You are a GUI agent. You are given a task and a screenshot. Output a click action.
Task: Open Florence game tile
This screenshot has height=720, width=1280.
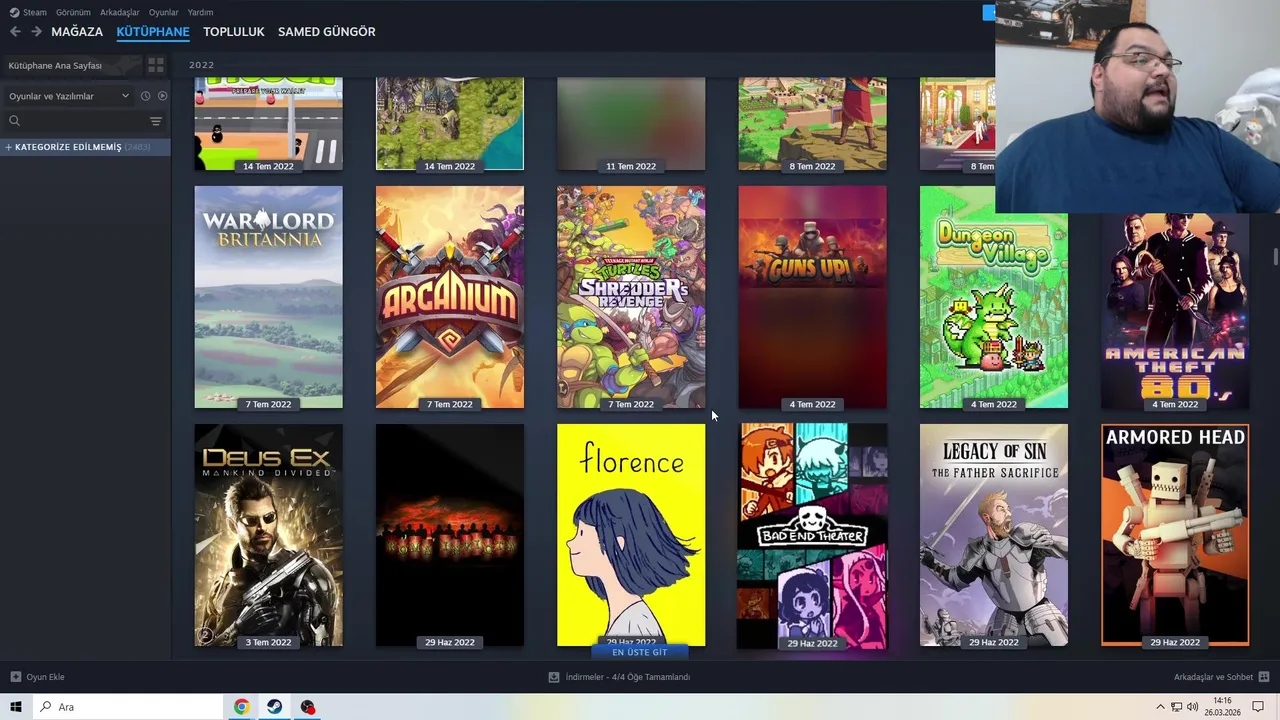point(631,535)
